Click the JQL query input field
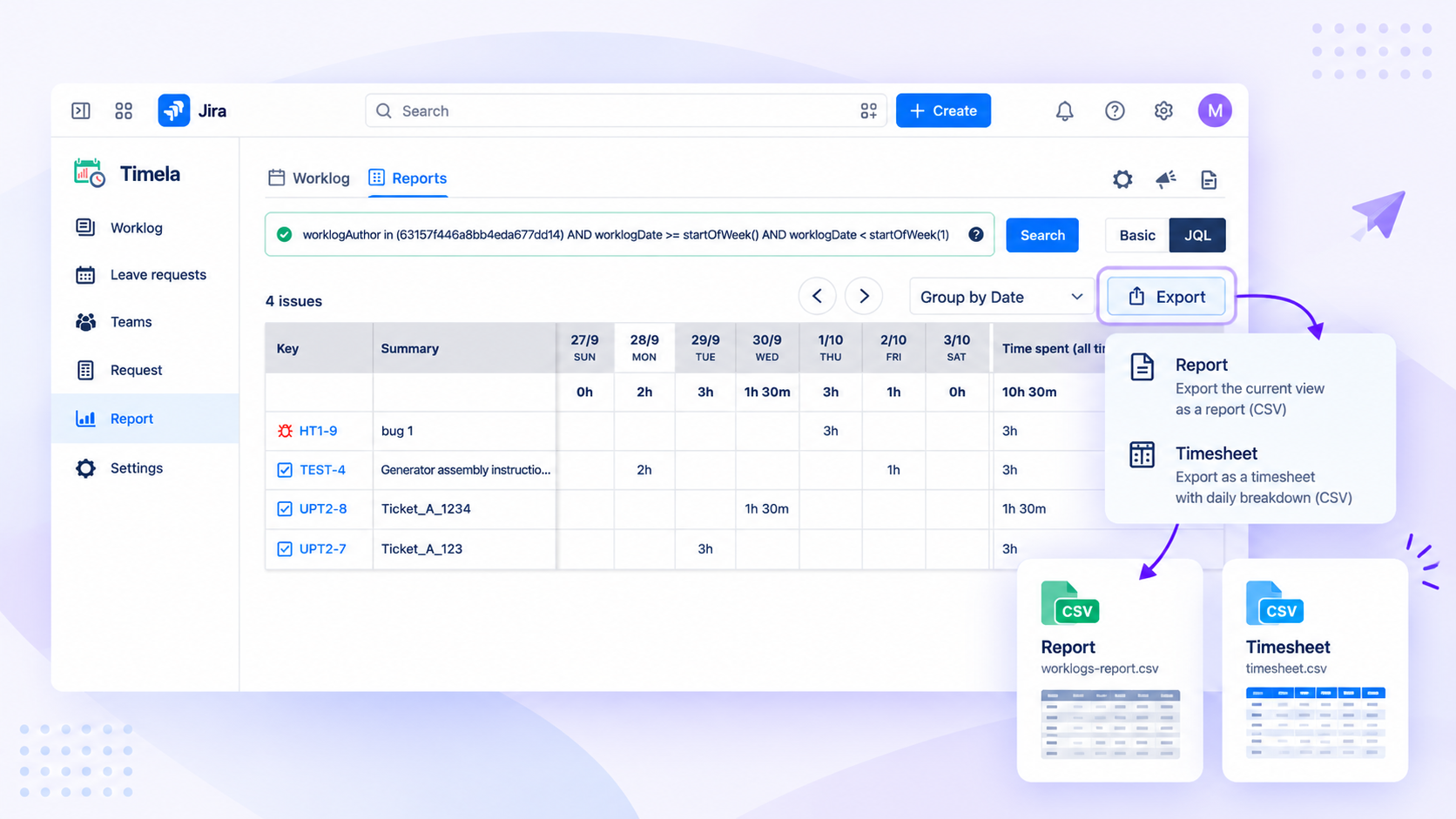The image size is (1456, 819). click(629, 234)
